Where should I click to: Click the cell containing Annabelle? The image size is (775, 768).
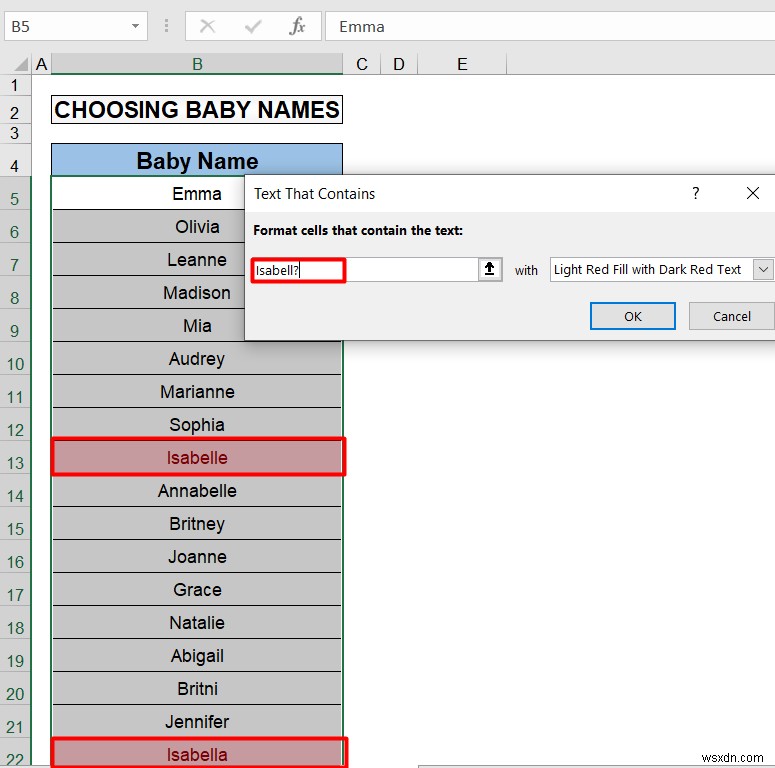[x=197, y=491]
